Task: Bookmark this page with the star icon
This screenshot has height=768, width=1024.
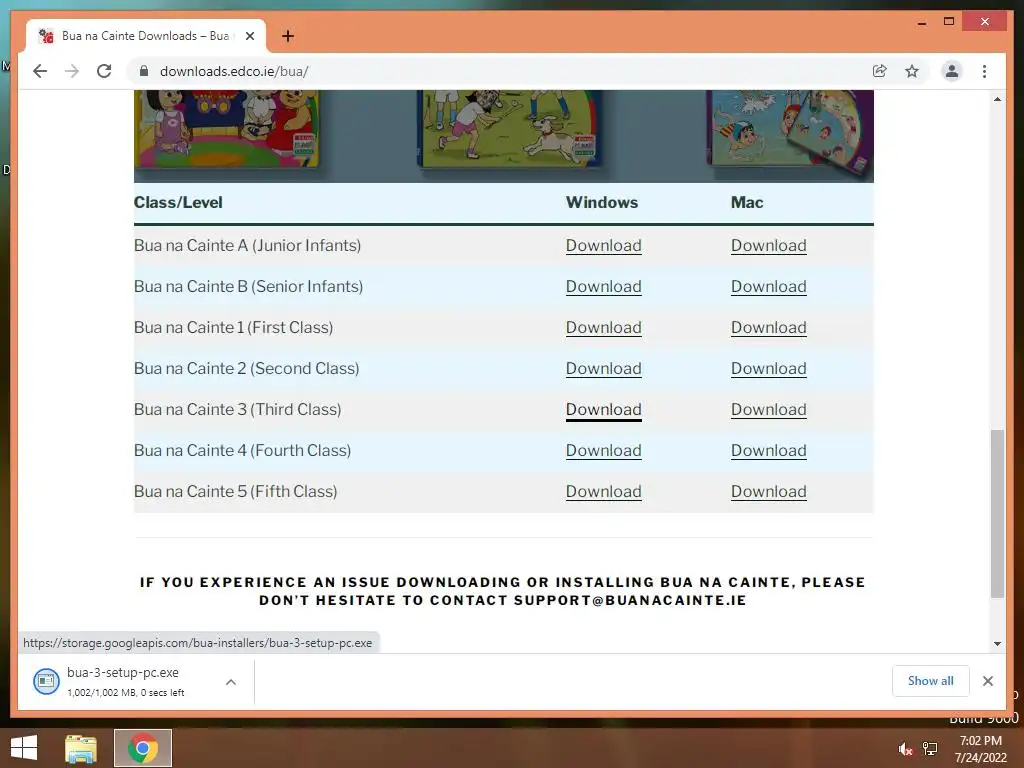Action: [912, 71]
